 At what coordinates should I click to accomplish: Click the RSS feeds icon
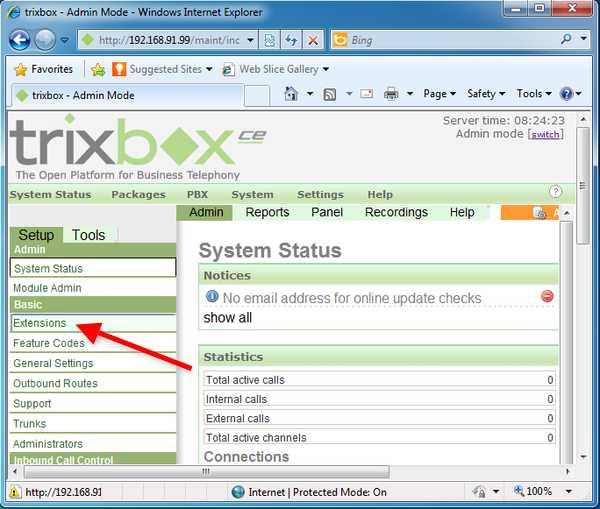click(330, 94)
